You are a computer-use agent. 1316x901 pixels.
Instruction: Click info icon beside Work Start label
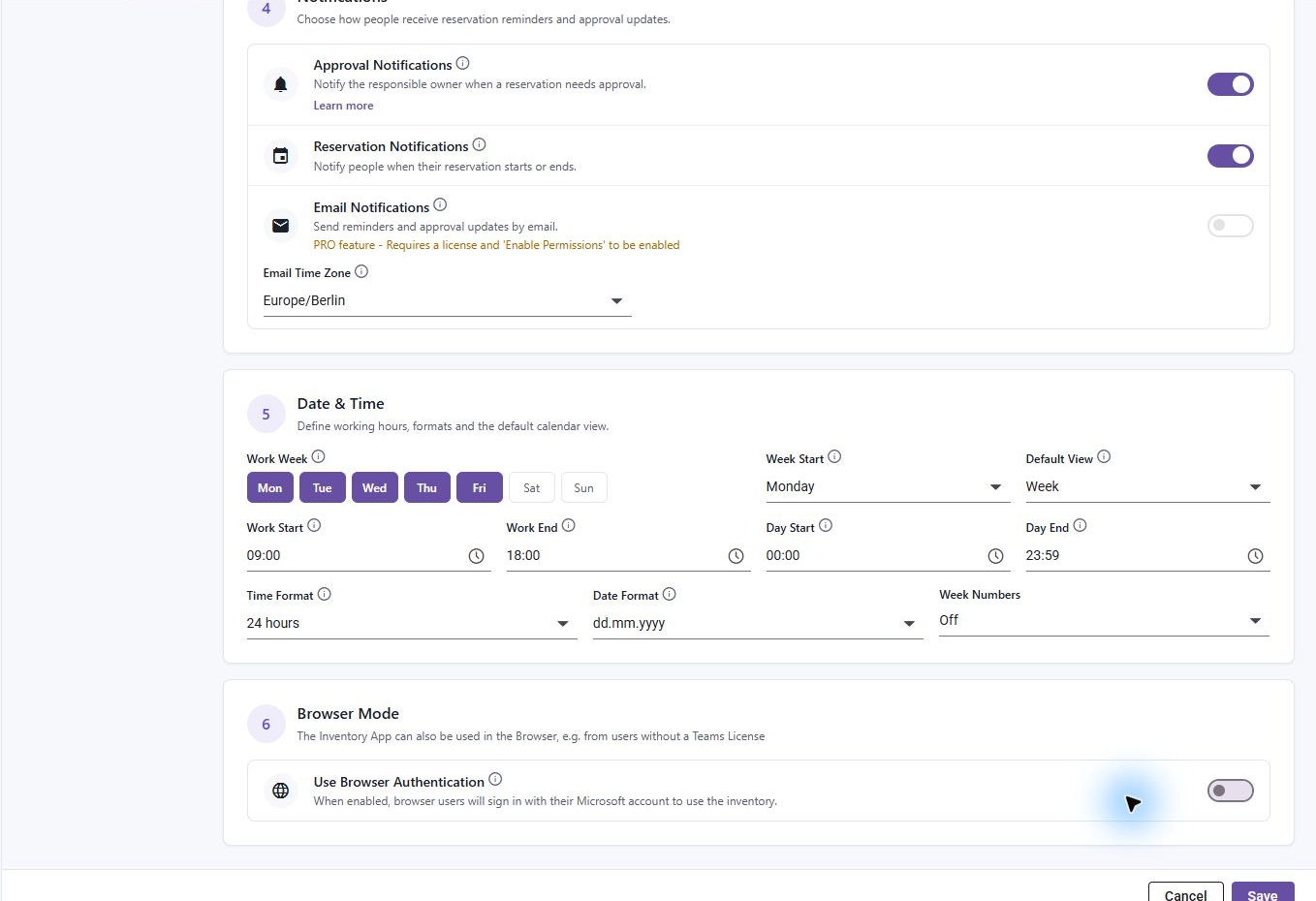coord(314,526)
